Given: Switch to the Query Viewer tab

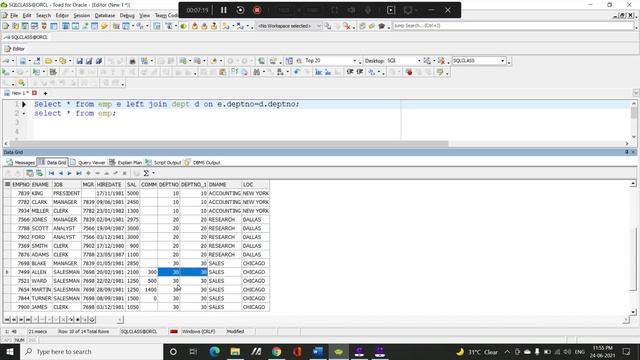Looking at the screenshot, I should tap(88, 162).
